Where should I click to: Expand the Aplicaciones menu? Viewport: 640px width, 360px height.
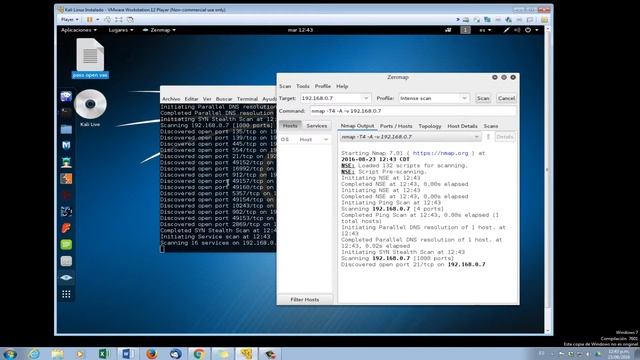79,30
